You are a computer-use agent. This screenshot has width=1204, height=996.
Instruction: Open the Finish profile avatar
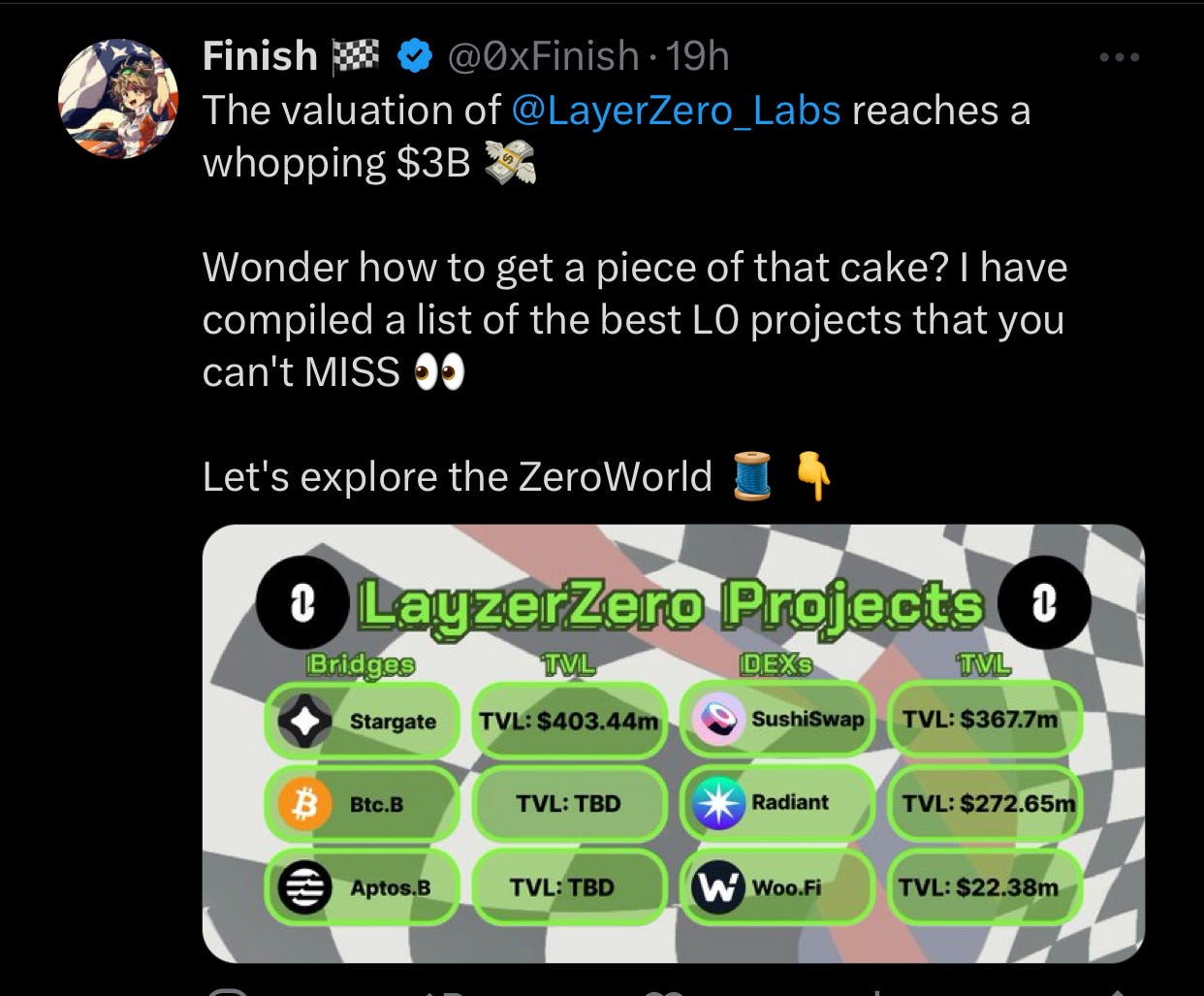(118, 98)
